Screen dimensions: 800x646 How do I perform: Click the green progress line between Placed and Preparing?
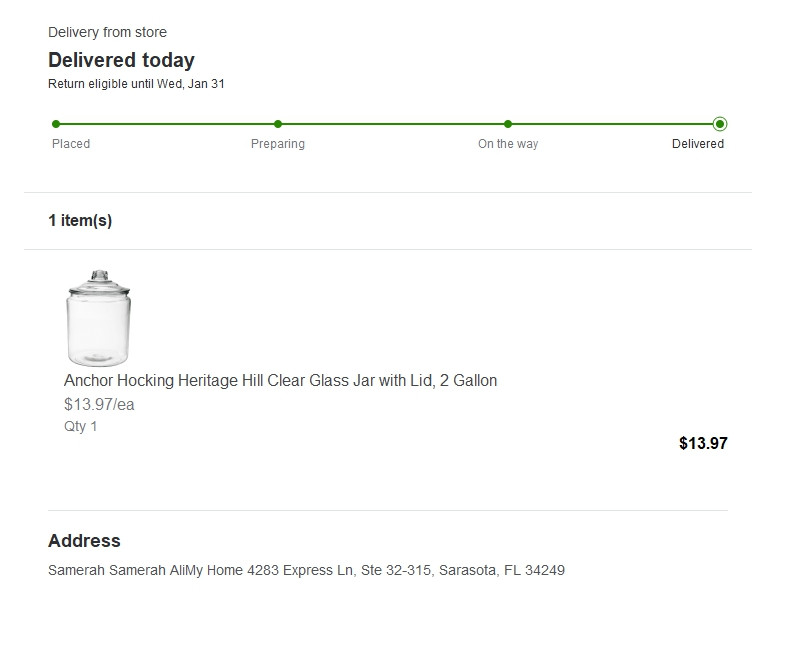click(167, 124)
